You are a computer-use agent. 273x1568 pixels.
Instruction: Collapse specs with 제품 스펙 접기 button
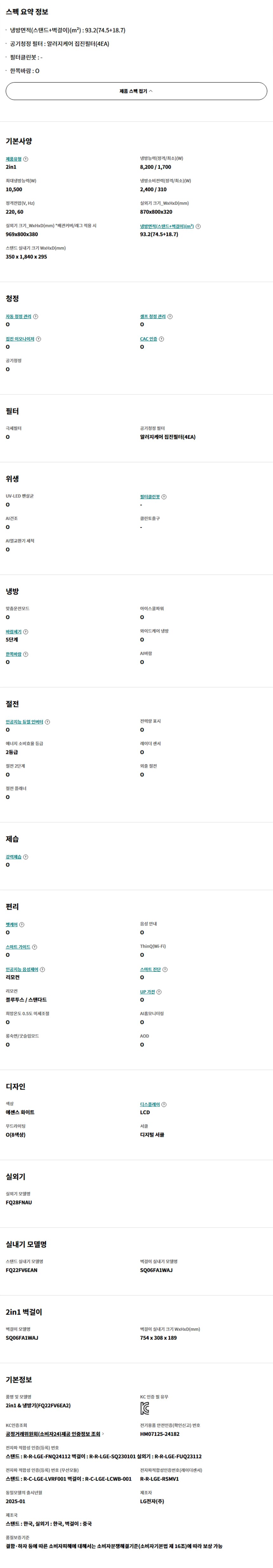pos(136,91)
